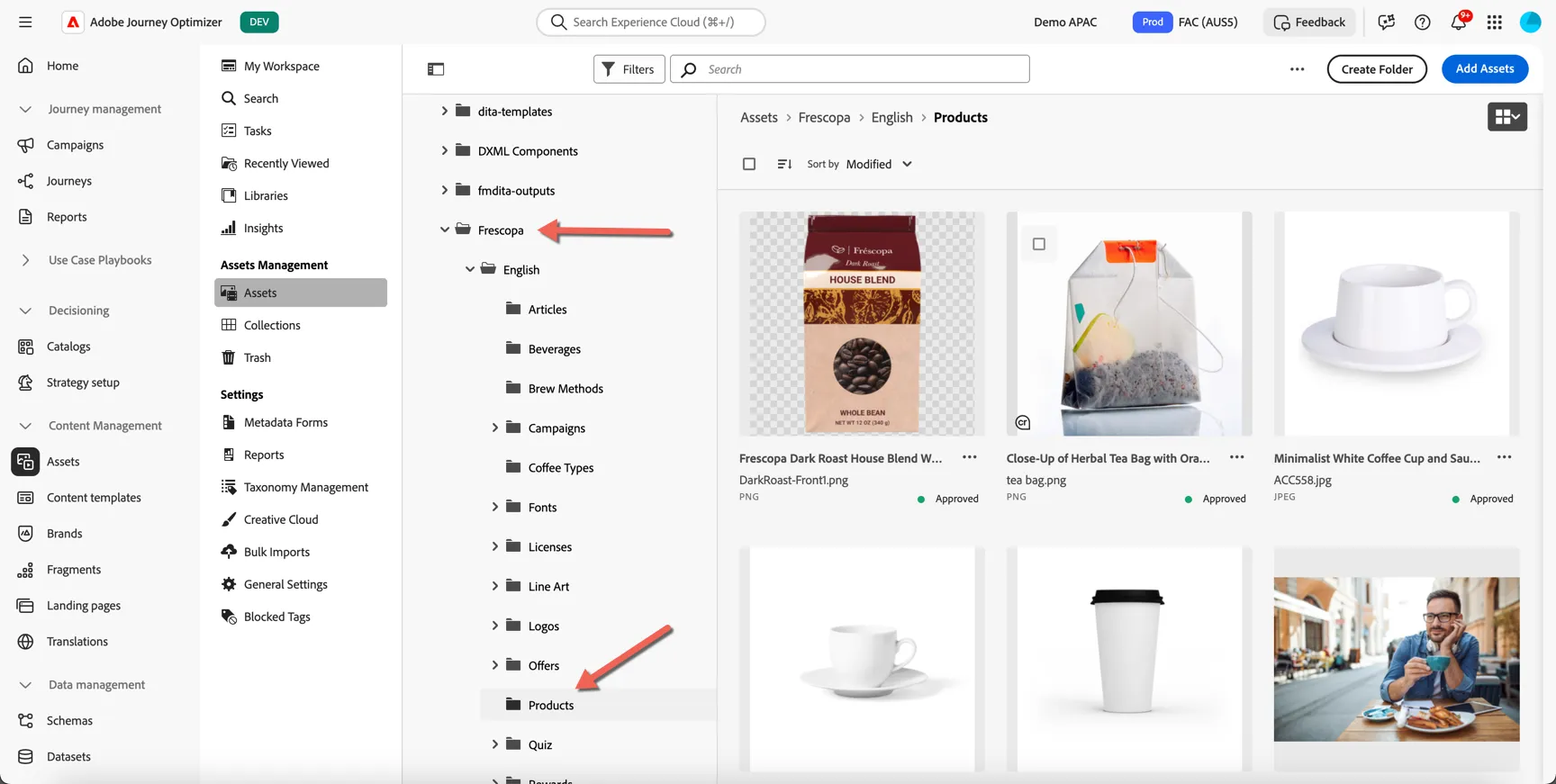Open the app switcher grid icon
Screen dimensions: 1556x784
1495,22
